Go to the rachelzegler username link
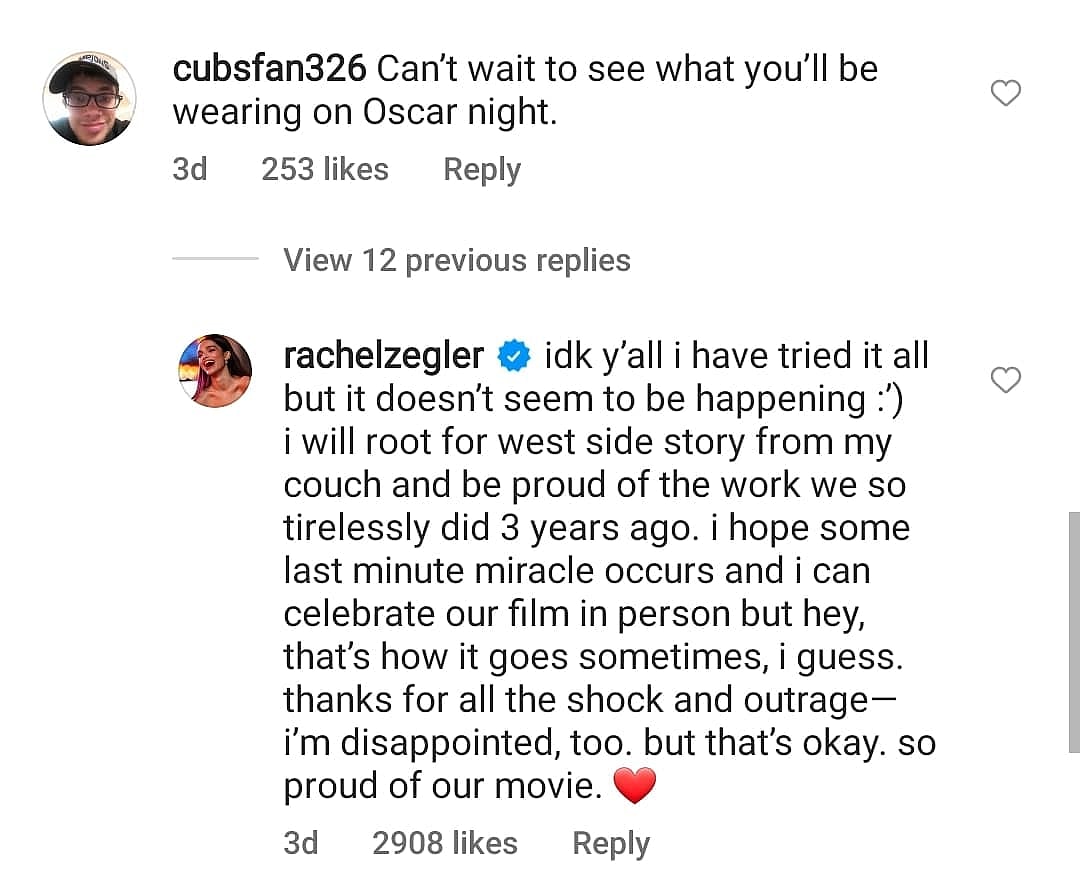The width and height of the screenshot is (1080, 895). [383, 355]
